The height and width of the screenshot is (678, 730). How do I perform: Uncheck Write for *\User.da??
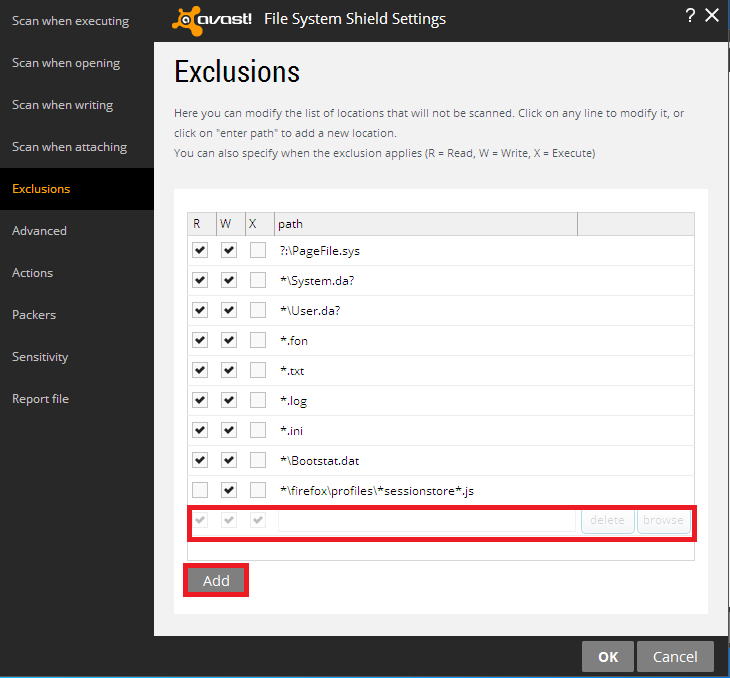[229, 310]
